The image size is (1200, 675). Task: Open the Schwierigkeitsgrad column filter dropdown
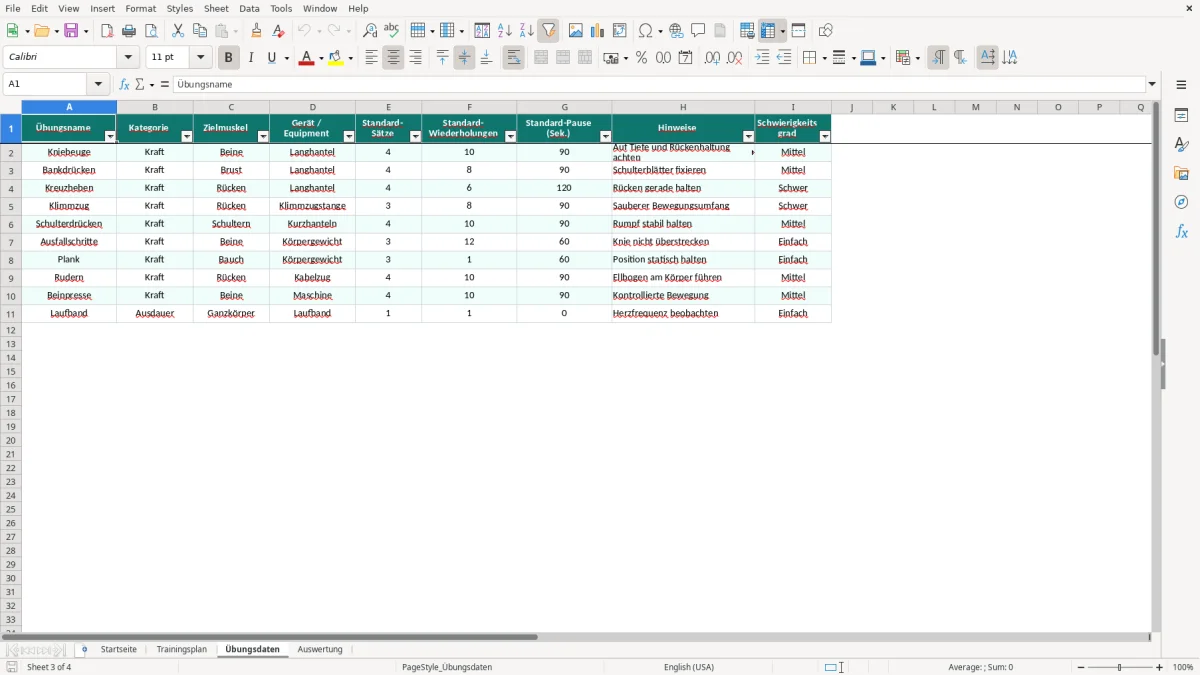pyautogui.click(x=824, y=136)
